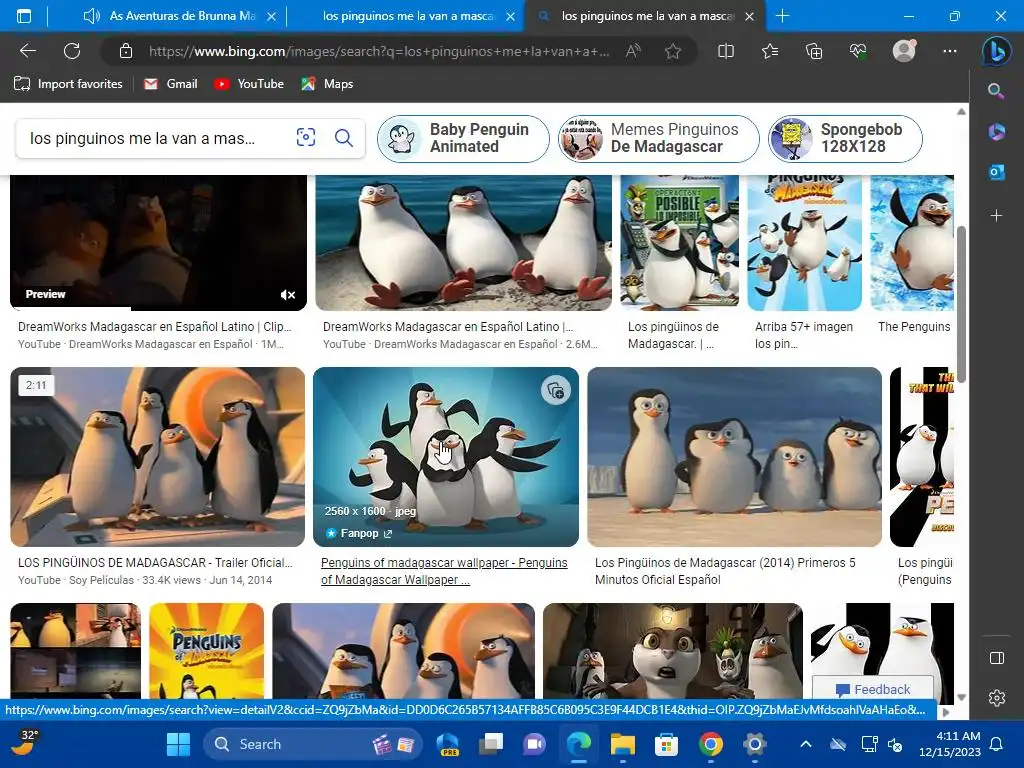1024x768 pixels.
Task: Open the taskbar clock showing 4:11 AM
Action: tap(949, 744)
